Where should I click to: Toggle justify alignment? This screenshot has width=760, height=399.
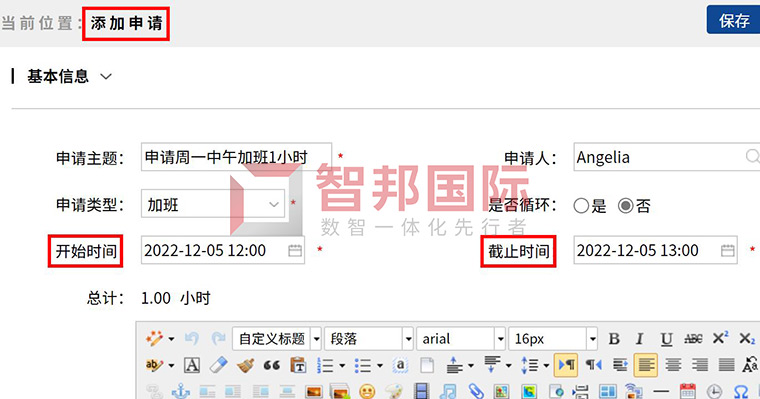[726, 365]
